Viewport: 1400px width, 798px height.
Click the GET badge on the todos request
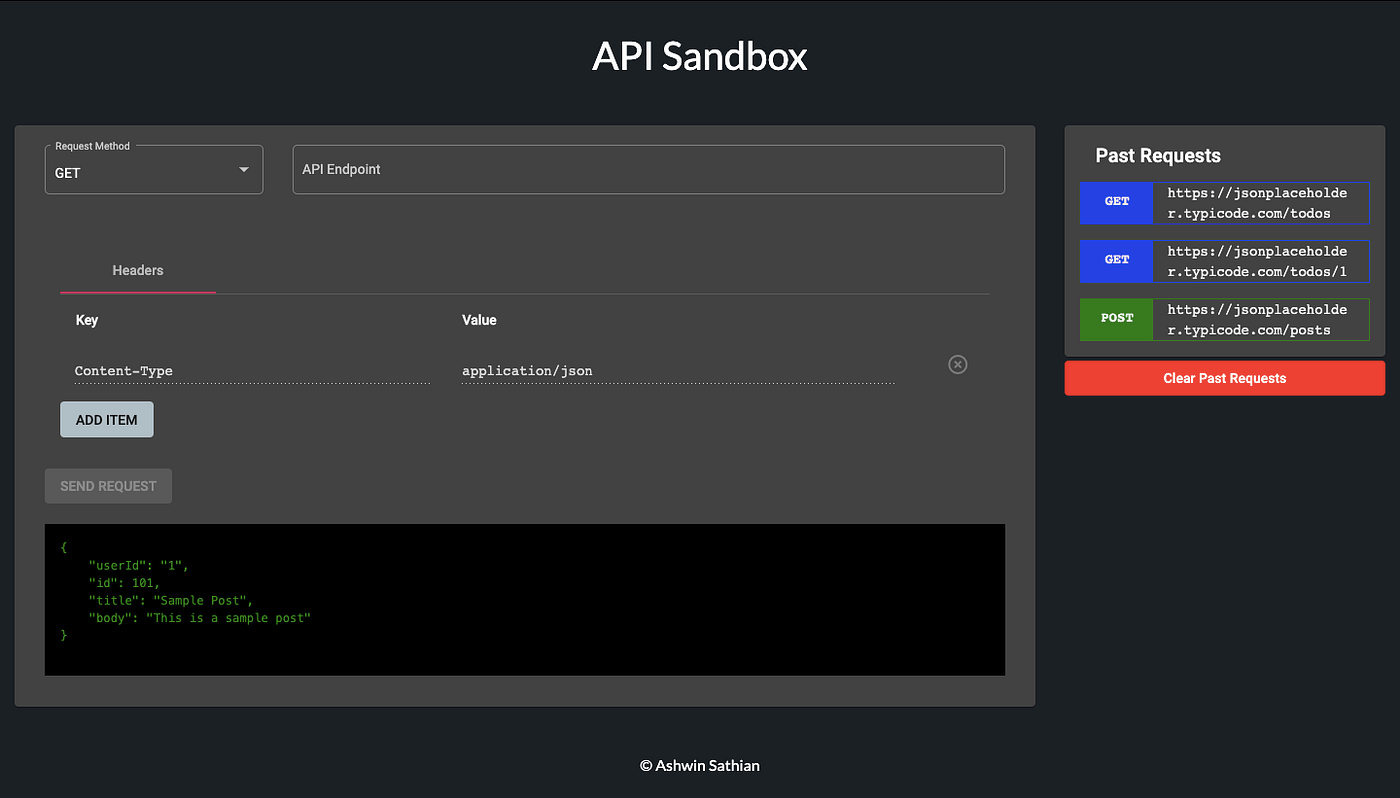pos(1116,201)
